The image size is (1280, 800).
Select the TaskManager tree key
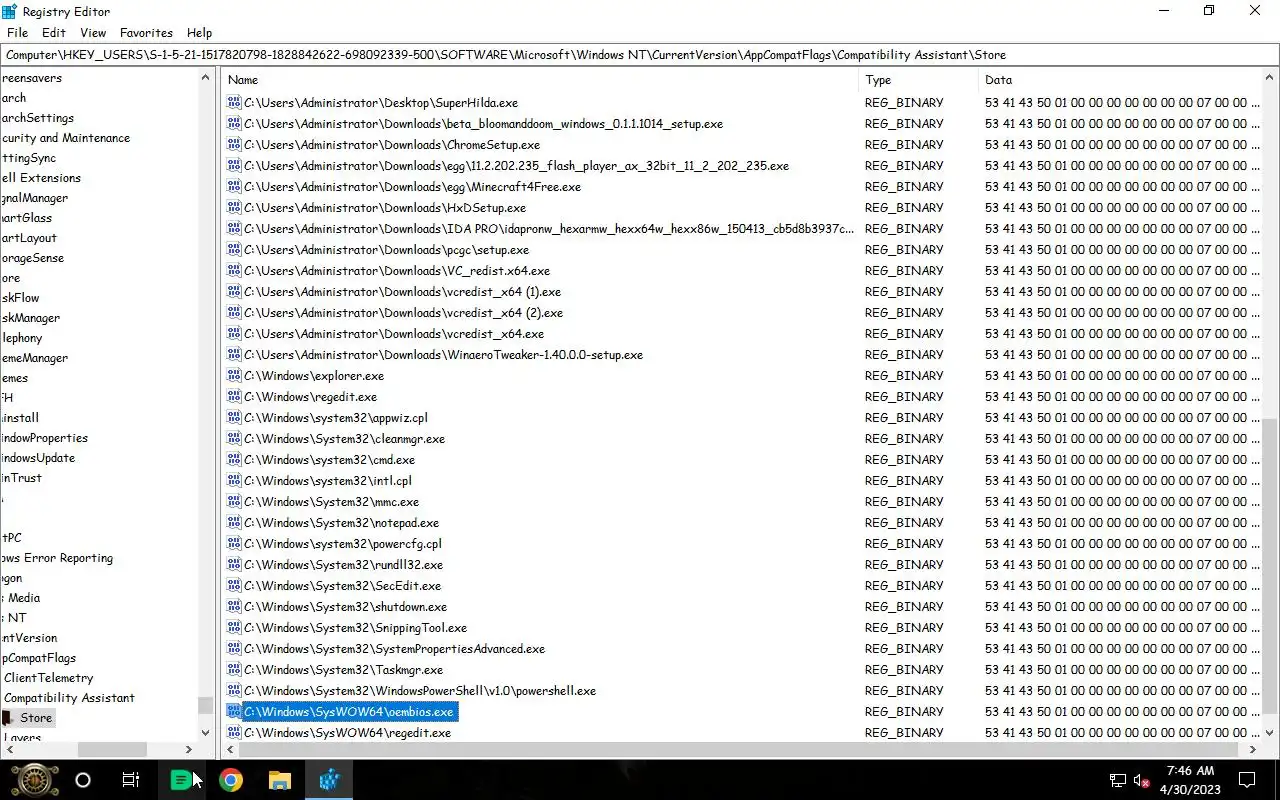coord(30,318)
